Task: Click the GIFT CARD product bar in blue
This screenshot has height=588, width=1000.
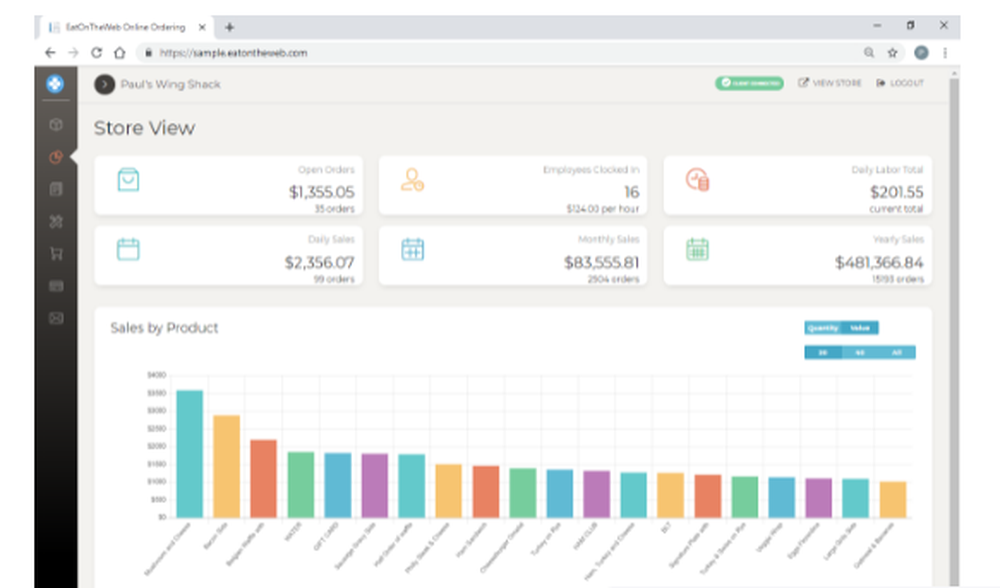Action: point(337,485)
